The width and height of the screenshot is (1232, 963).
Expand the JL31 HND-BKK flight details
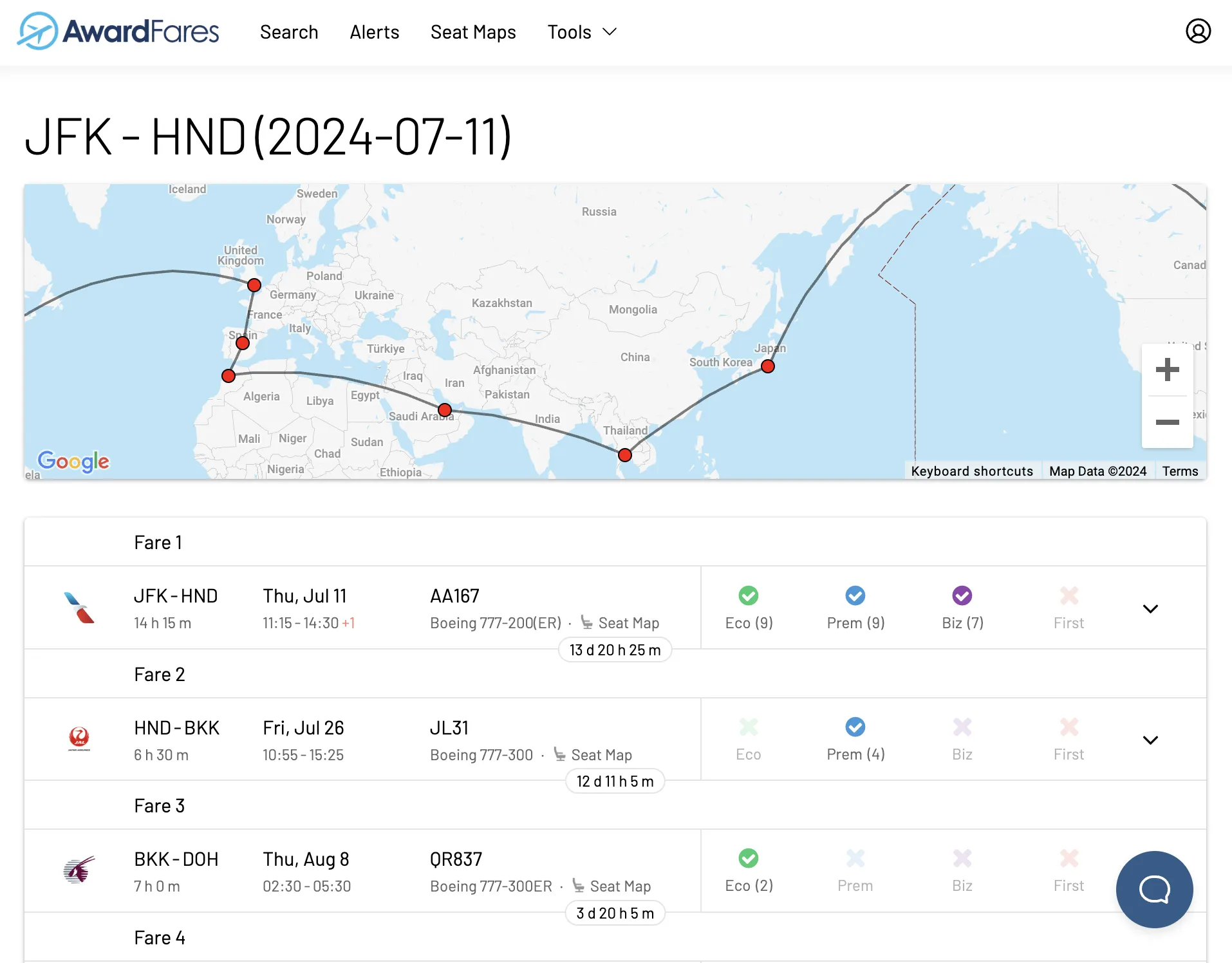pos(1150,740)
